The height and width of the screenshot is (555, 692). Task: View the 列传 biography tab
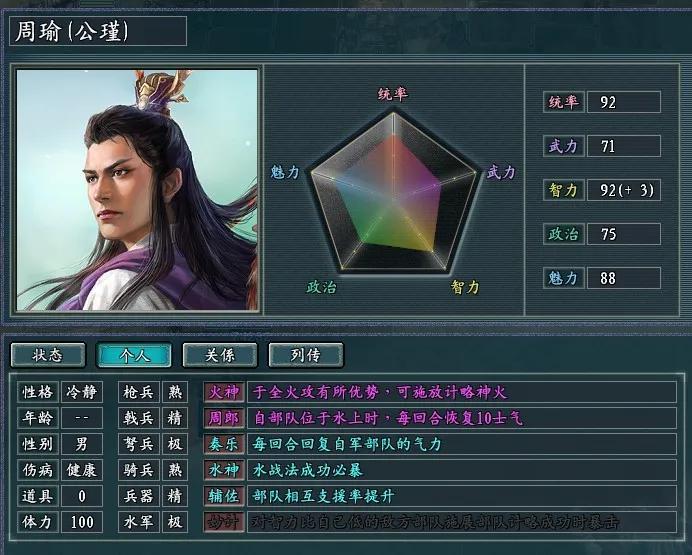[x=305, y=355]
